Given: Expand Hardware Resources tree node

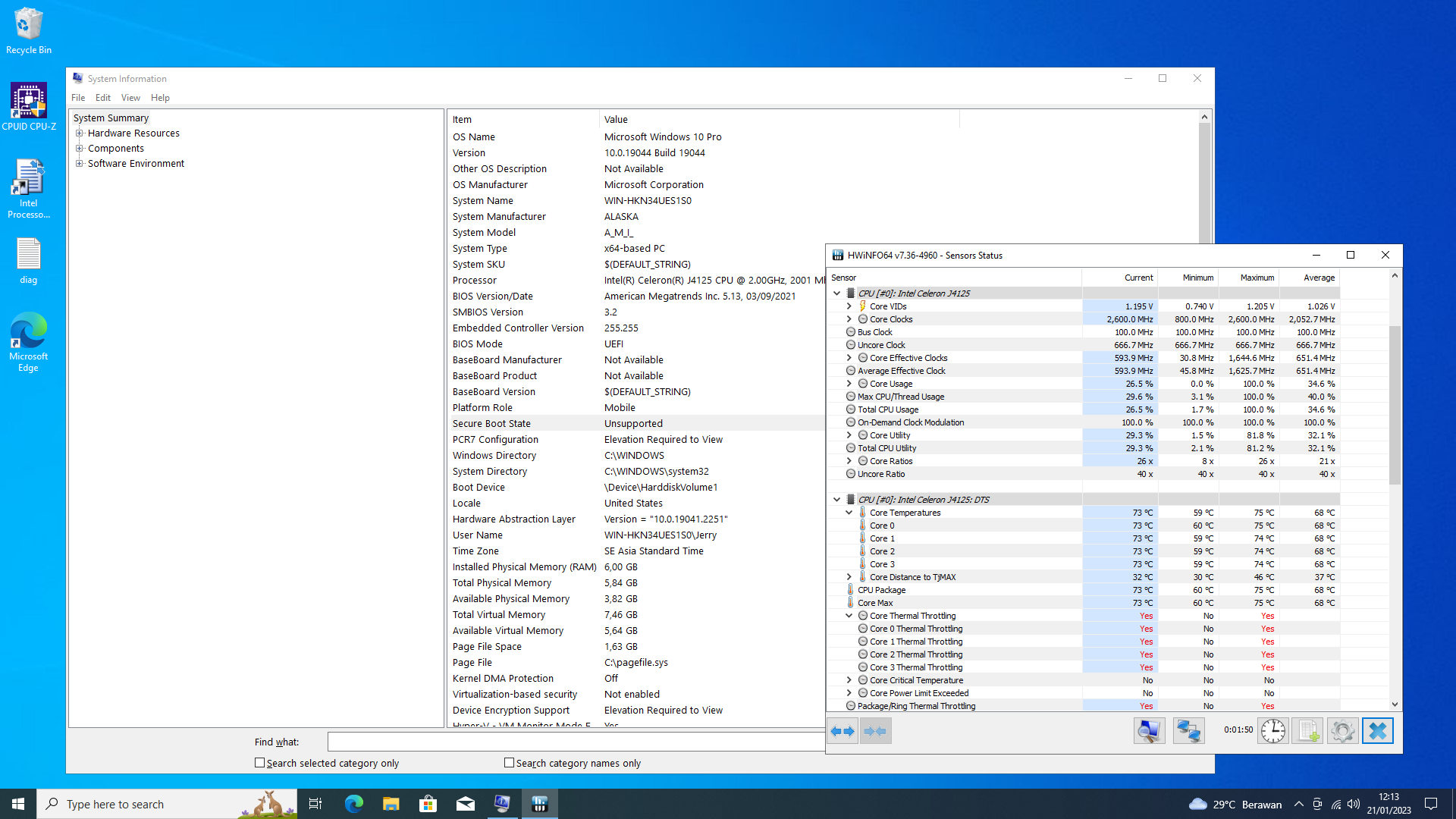Looking at the screenshot, I should 79,133.
